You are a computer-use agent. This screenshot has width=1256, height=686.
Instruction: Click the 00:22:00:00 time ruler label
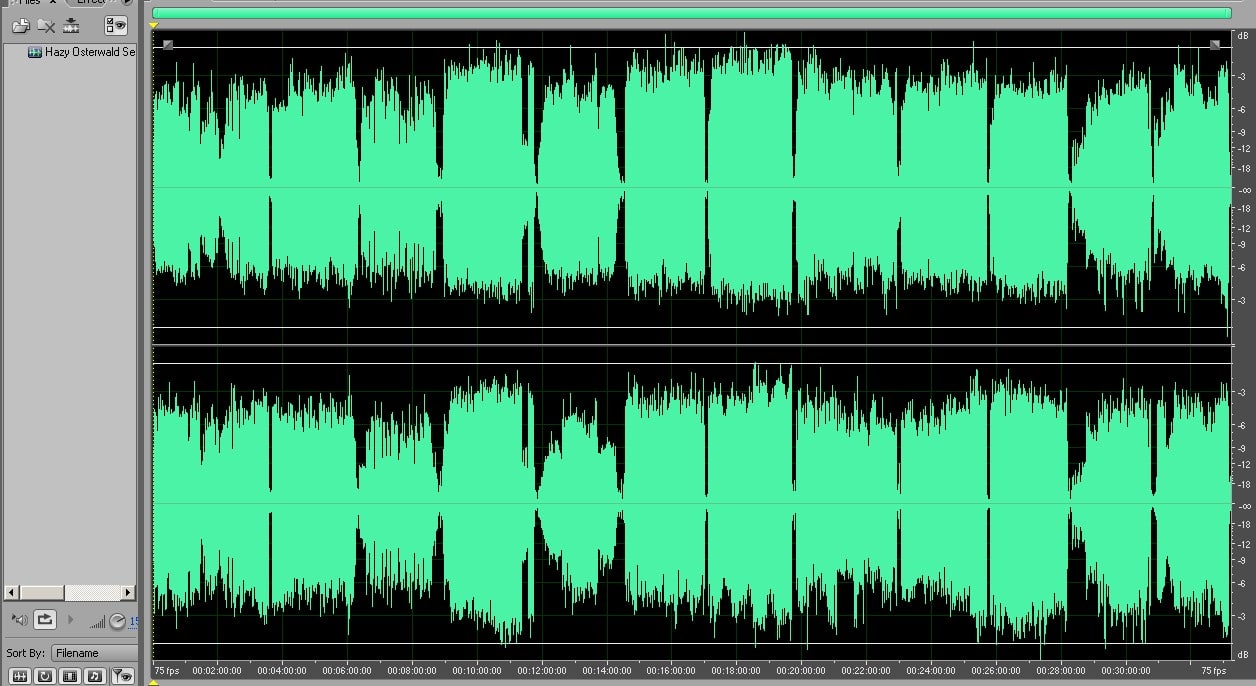pos(866,670)
